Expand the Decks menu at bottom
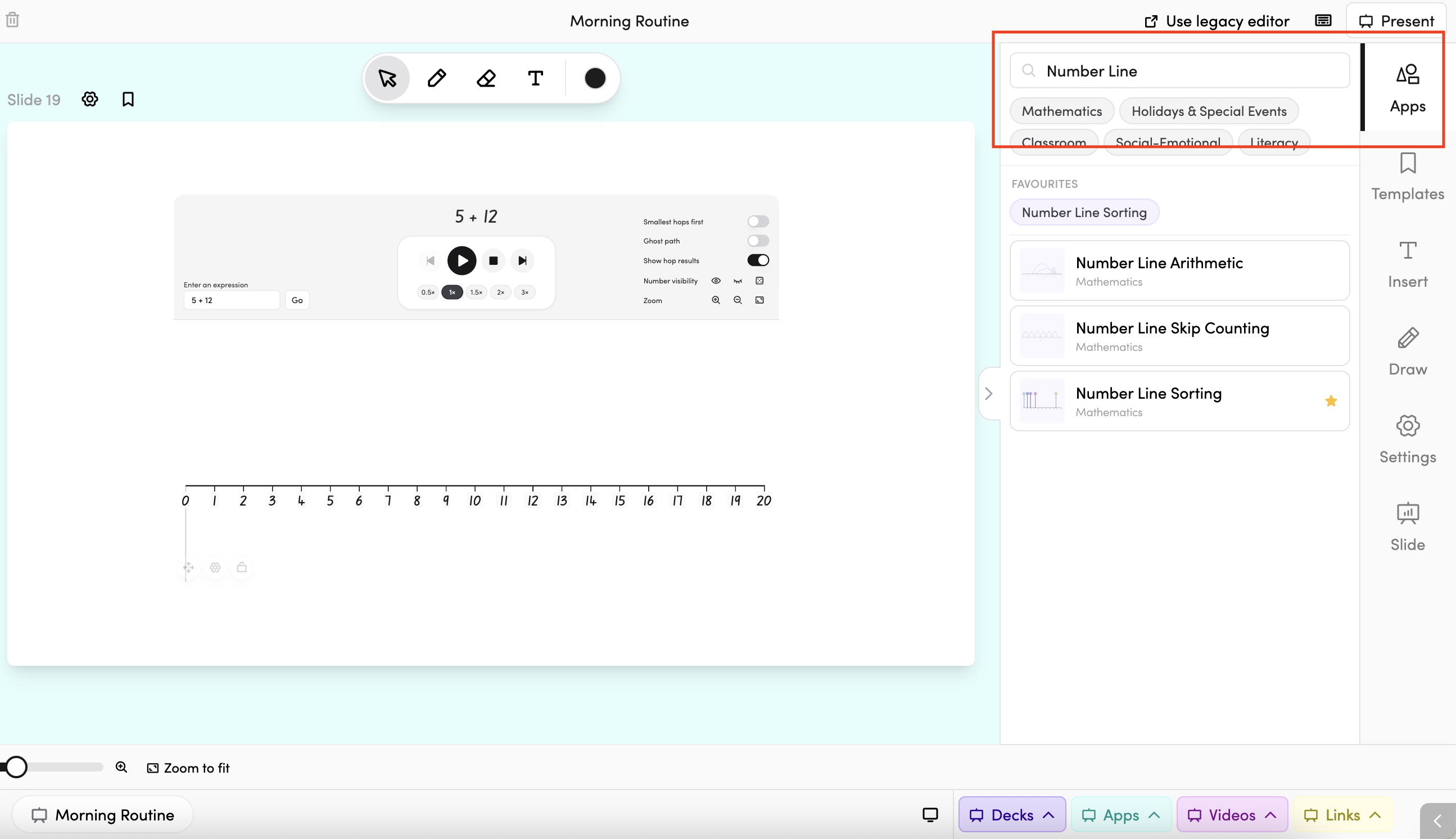 (1011, 814)
